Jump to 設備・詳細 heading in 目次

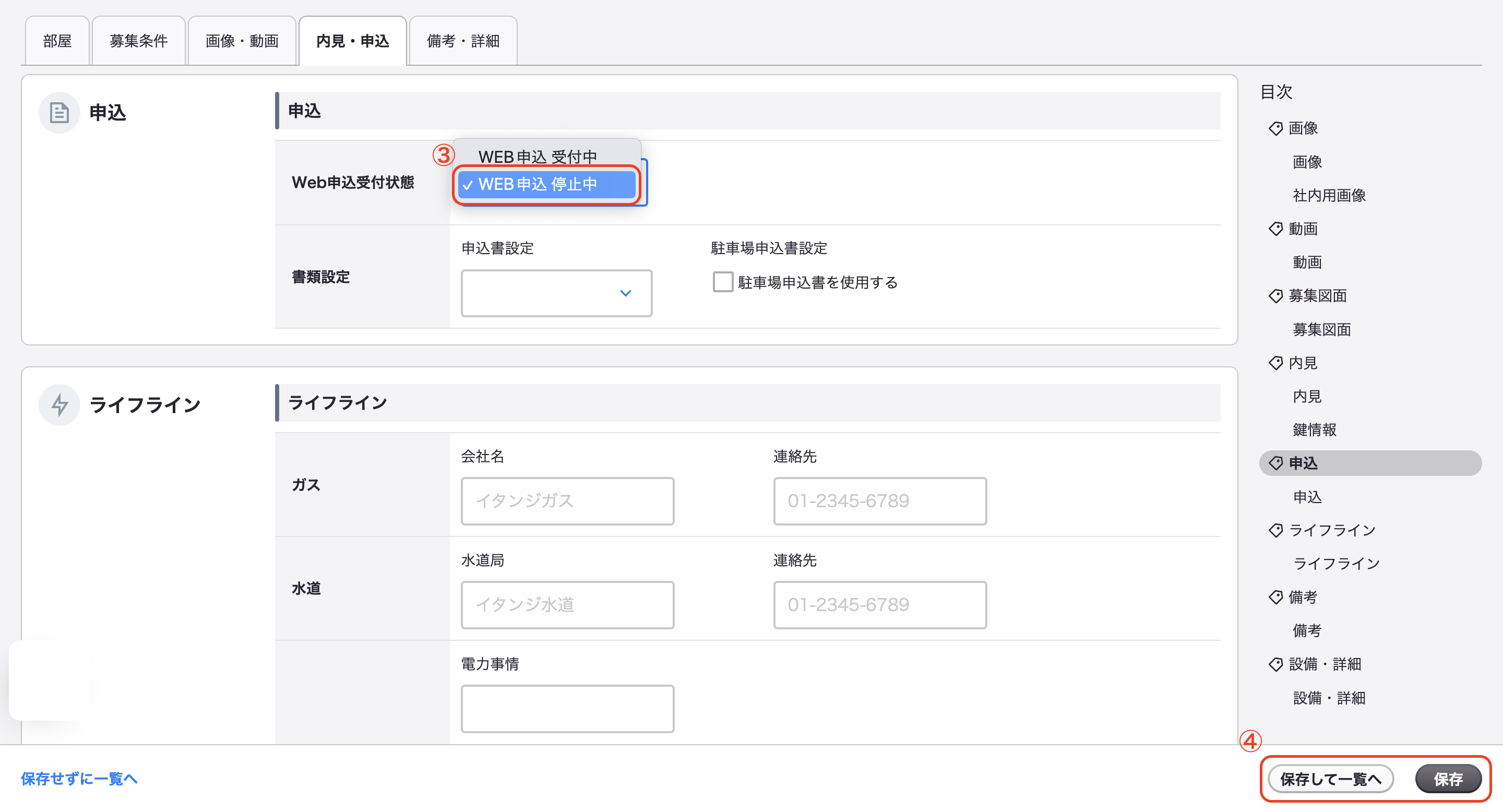click(1325, 664)
